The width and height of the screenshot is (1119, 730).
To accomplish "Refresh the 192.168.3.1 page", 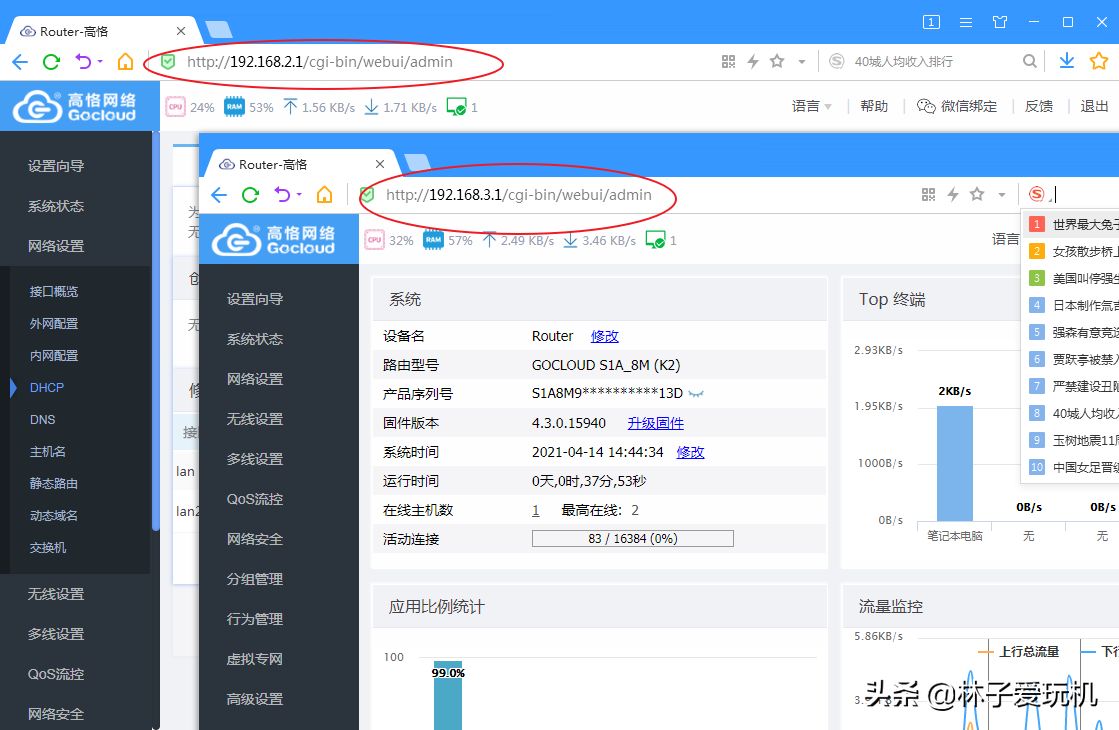I will (x=250, y=195).
